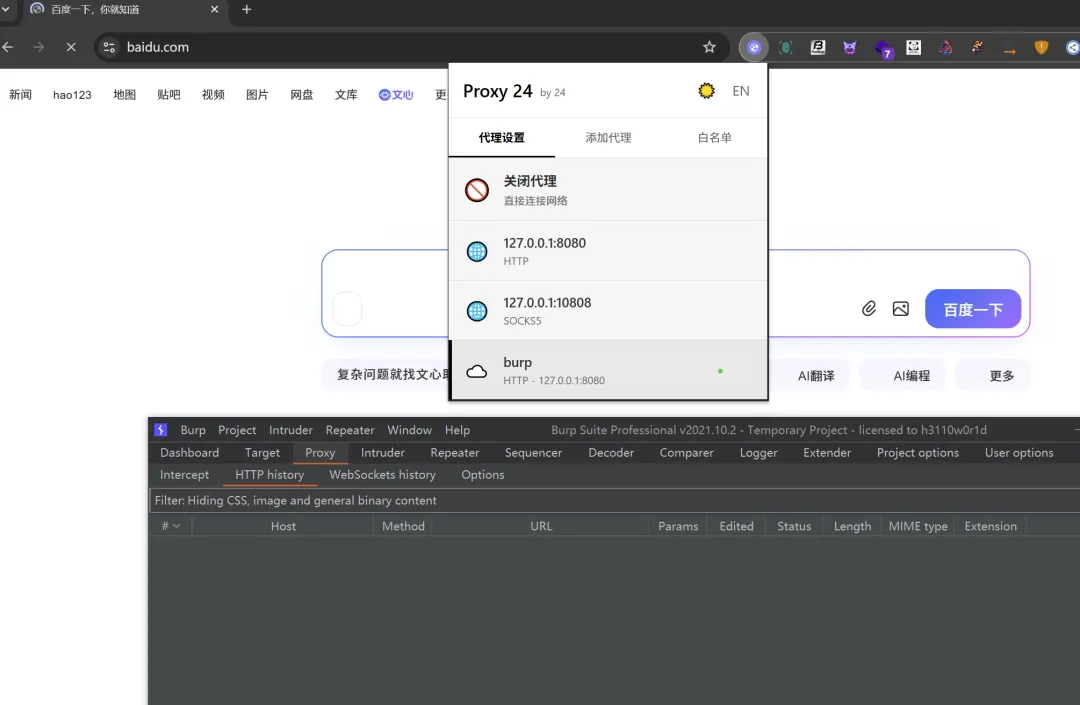
Task: Switch to the Target tab in Burp
Action: click(x=262, y=452)
